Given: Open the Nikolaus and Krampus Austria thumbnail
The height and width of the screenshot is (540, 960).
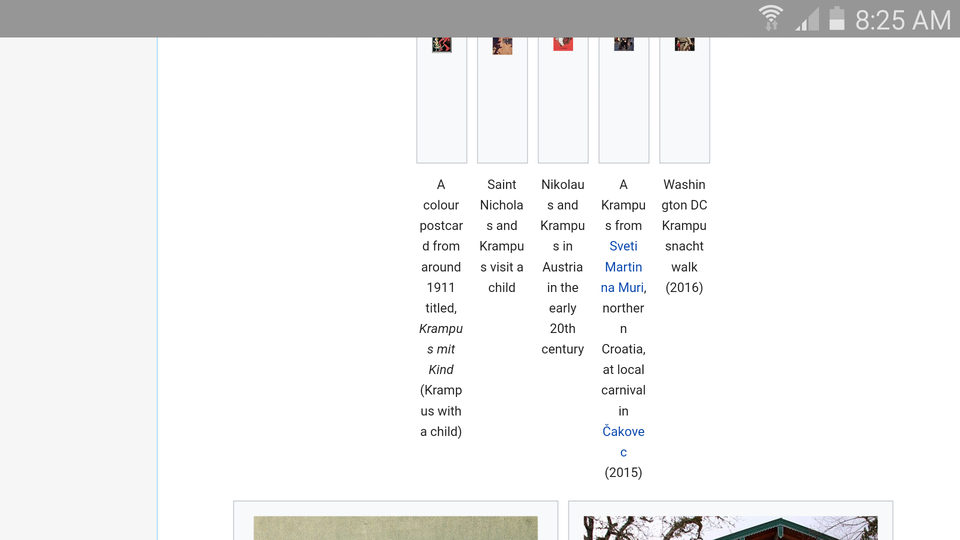Looking at the screenshot, I should coord(563,43).
